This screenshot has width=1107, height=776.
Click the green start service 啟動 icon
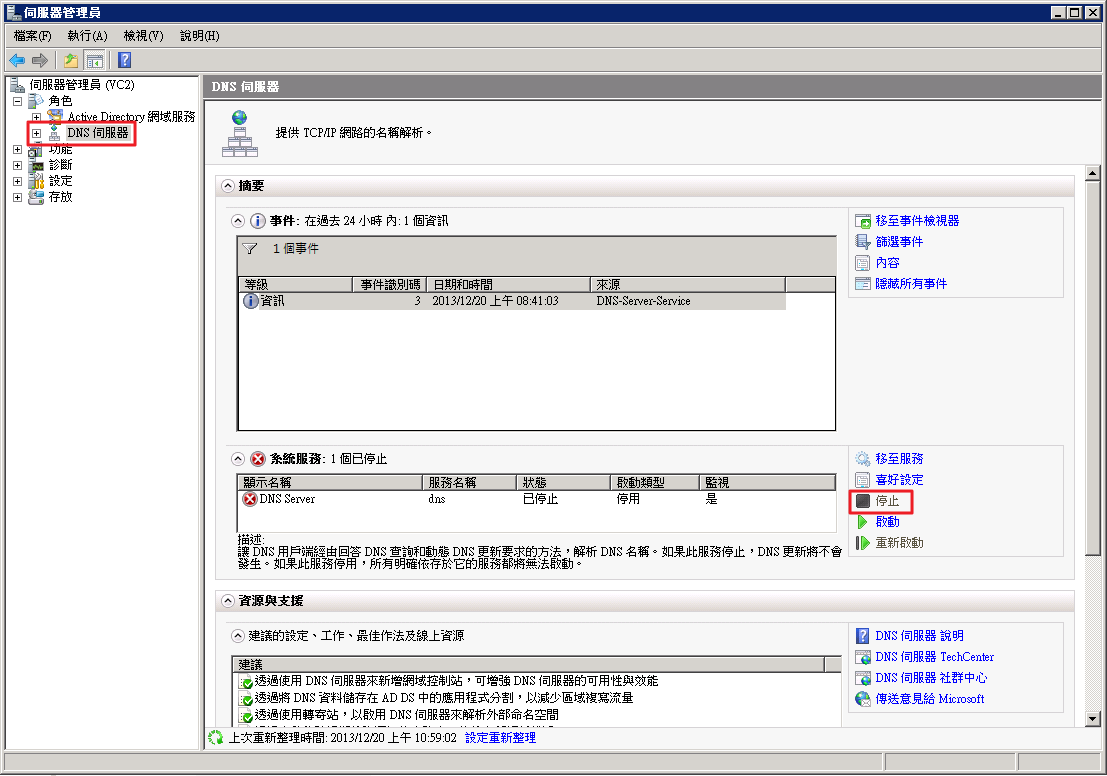pos(862,522)
